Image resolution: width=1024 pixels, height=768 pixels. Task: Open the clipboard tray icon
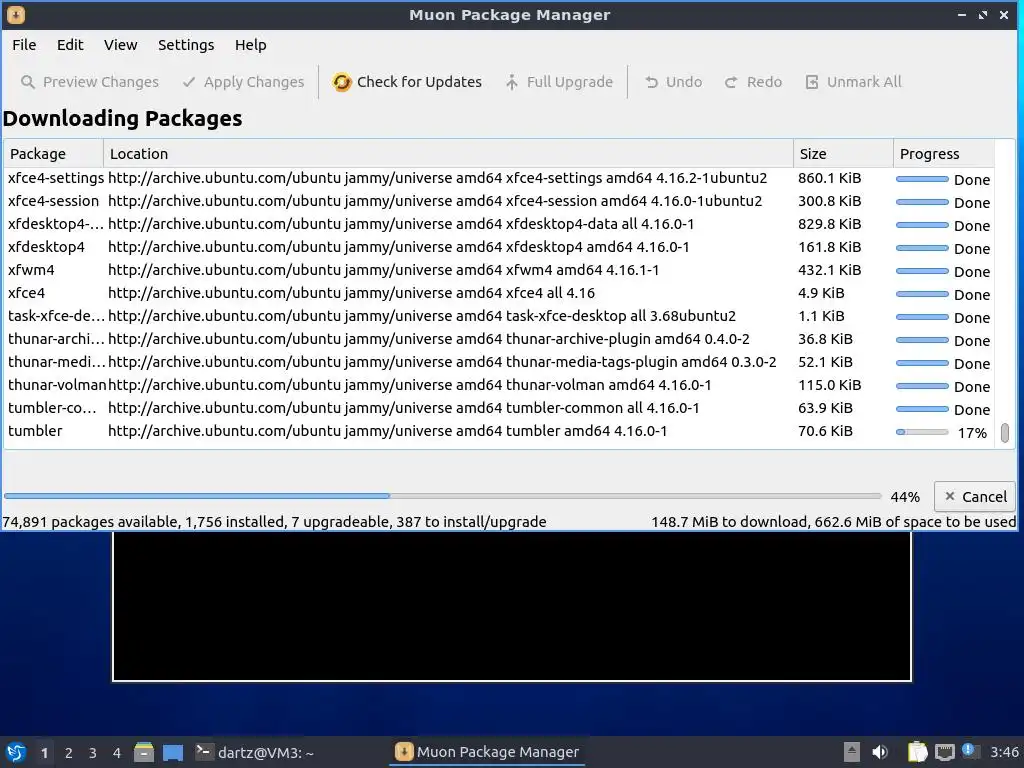918,752
